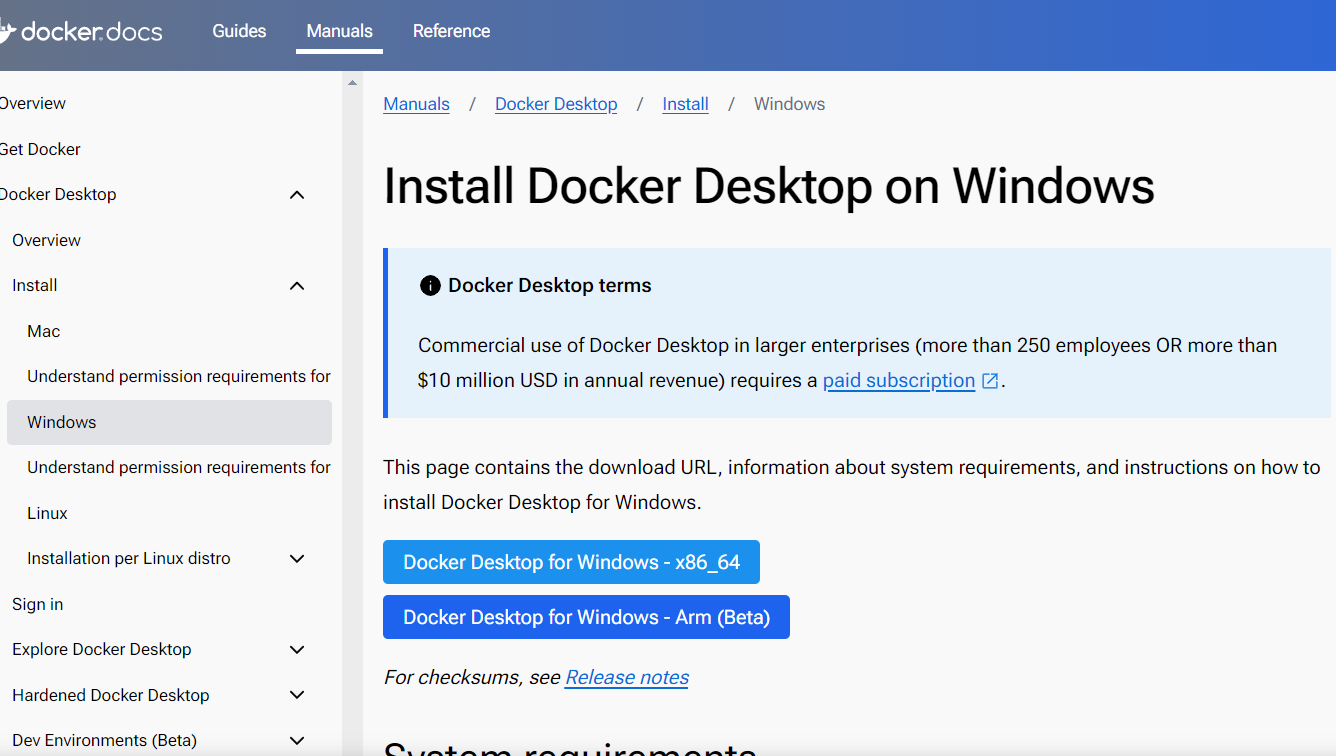This screenshot has width=1336, height=756.
Task: Click the Docker docs logo
Action: pyautogui.click(x=80, y=31)
